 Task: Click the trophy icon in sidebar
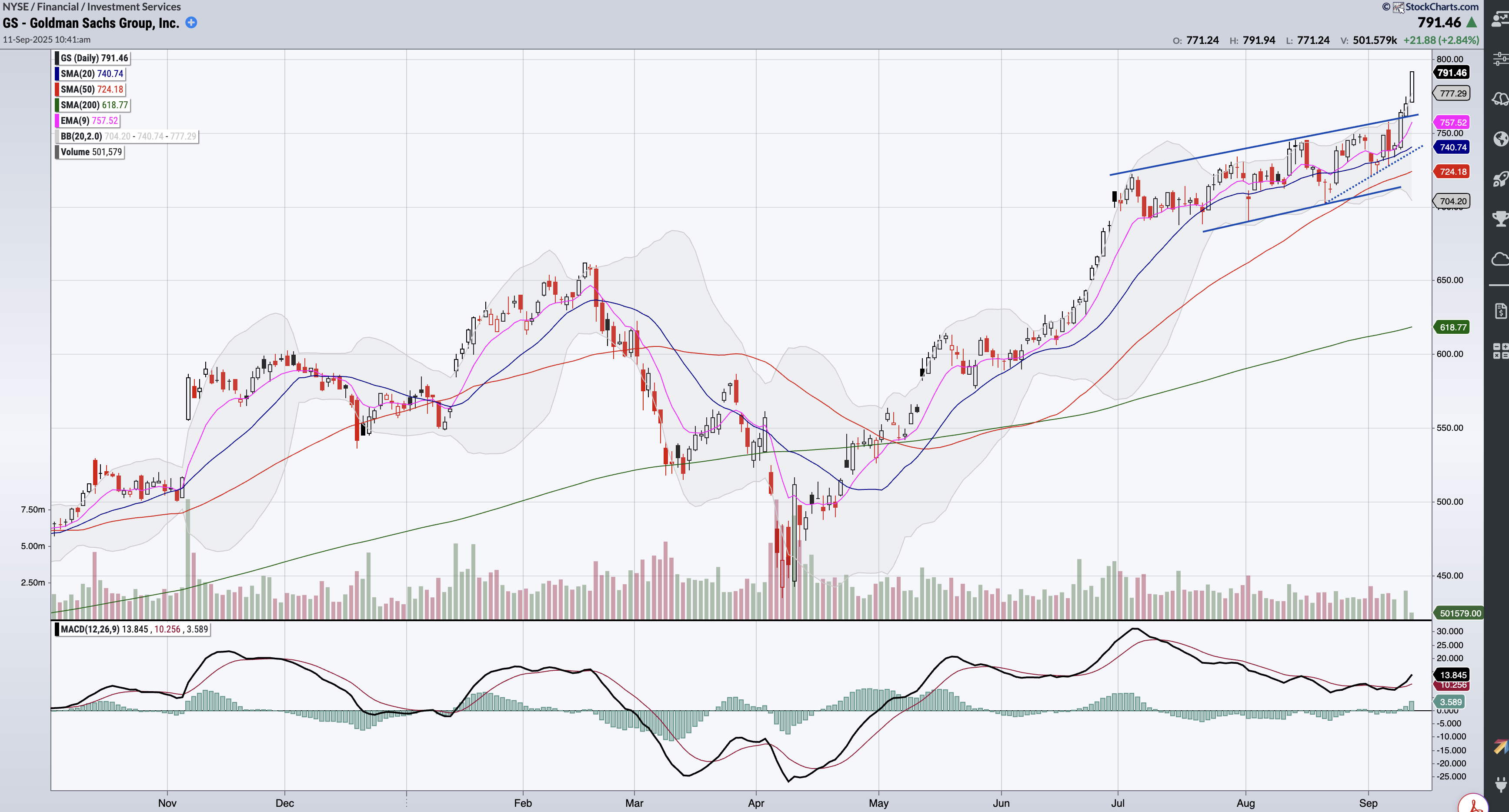pyautogui.click(x=1500, y=219)
